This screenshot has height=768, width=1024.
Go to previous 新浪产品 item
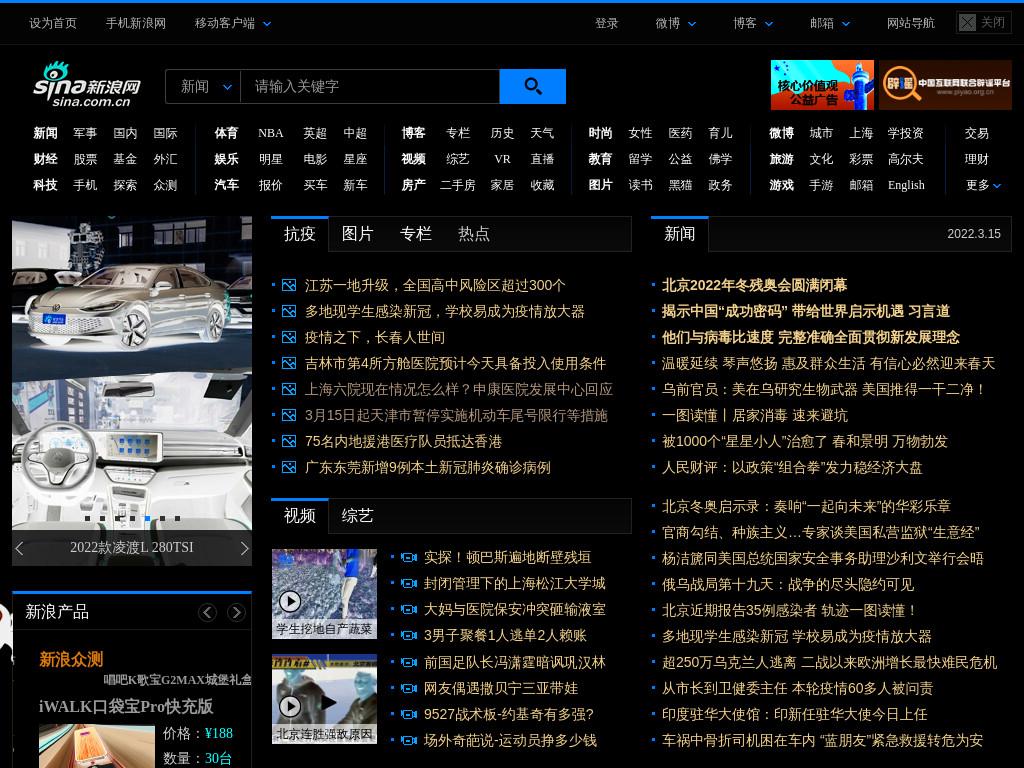(208, 613)
